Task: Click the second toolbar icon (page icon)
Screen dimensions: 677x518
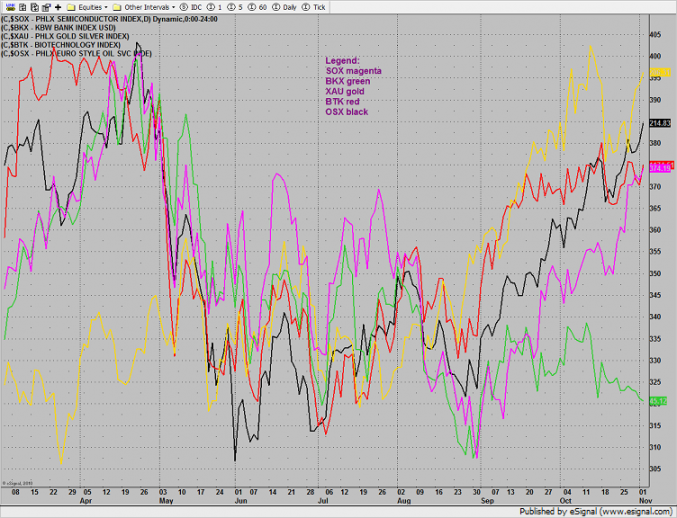Action: (23, 7)
